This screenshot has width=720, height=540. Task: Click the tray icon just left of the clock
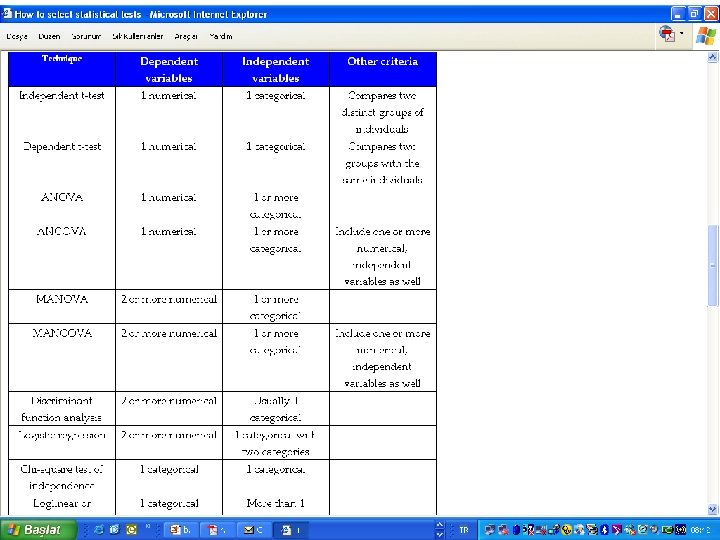click(x=680, y=530)
